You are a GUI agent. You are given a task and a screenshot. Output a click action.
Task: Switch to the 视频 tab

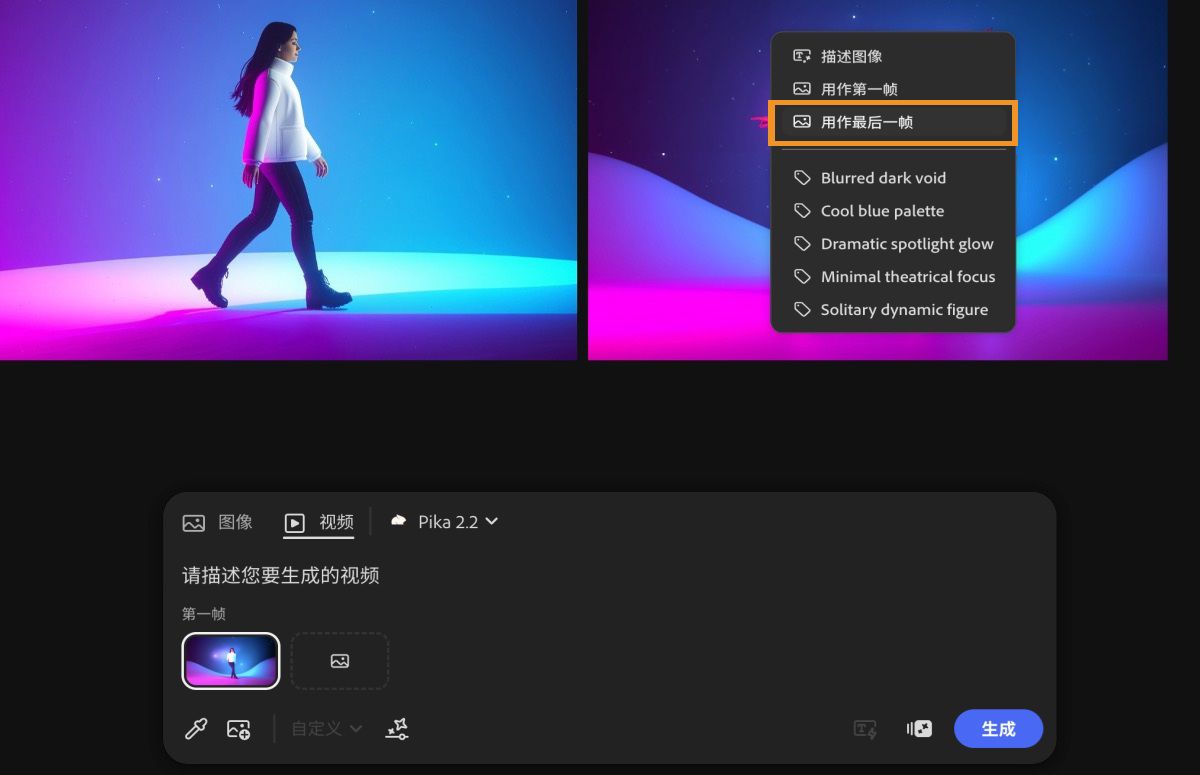319,522
